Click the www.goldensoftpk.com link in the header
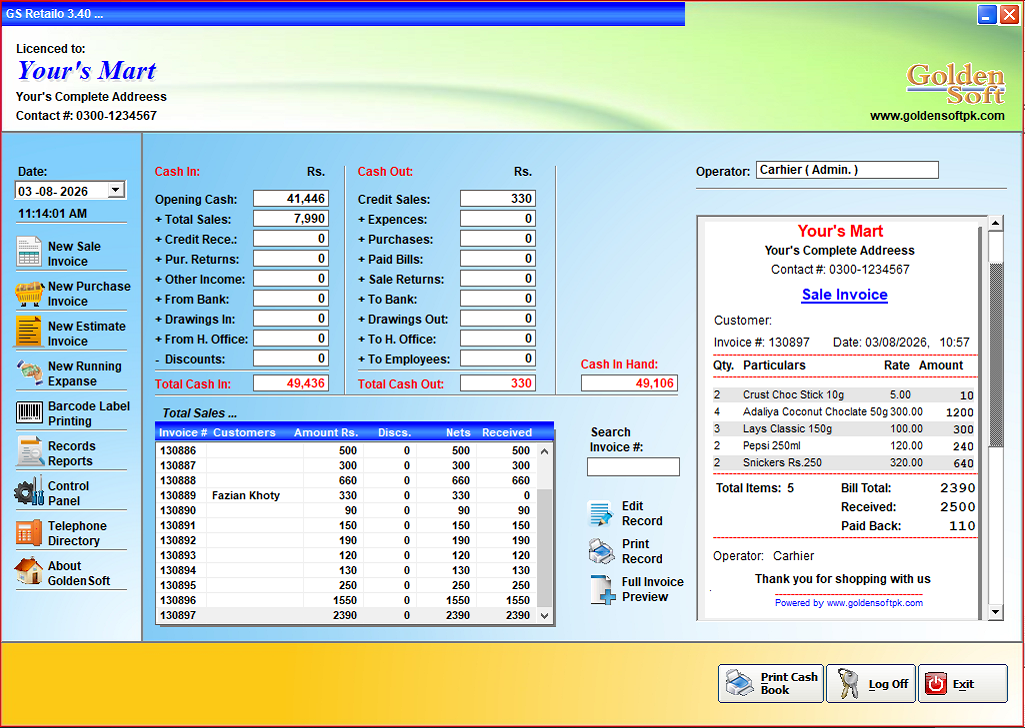Viewport: 1025px width, 728px height. coord(937,116)
